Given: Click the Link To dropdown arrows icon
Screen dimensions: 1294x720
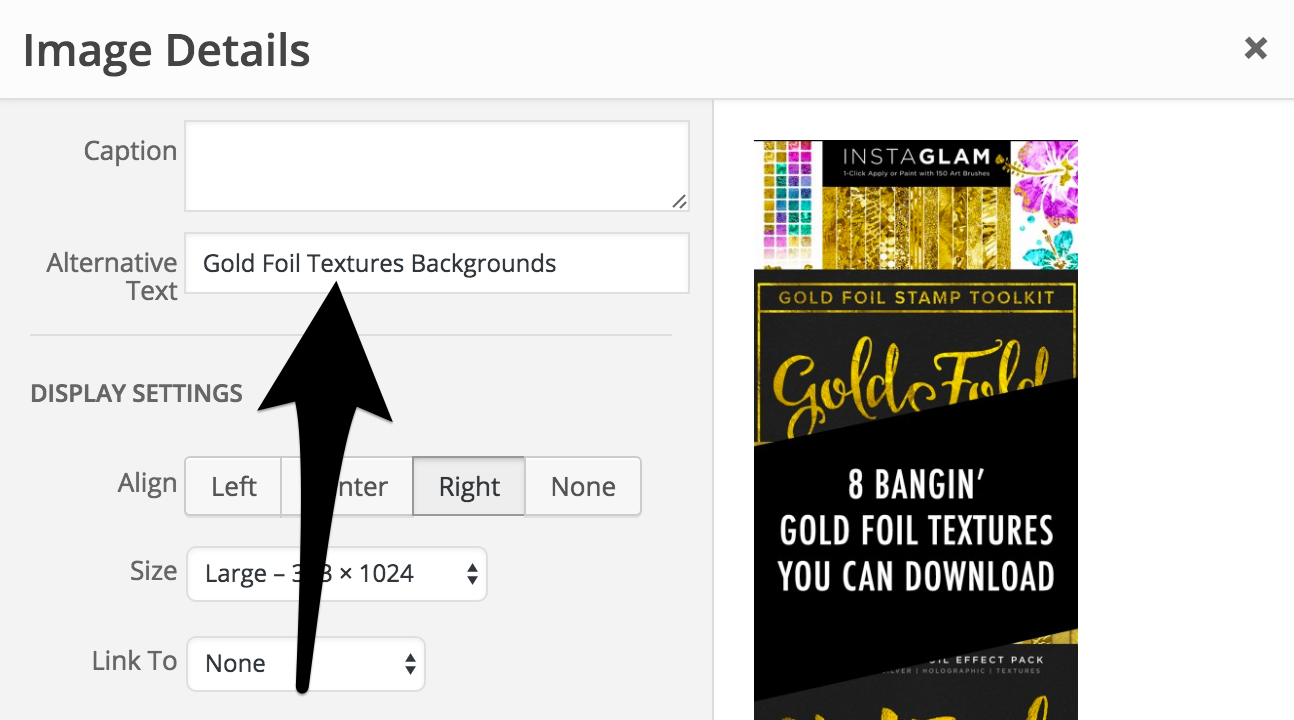Looking at the screenshot, I should tap(410, 664).
